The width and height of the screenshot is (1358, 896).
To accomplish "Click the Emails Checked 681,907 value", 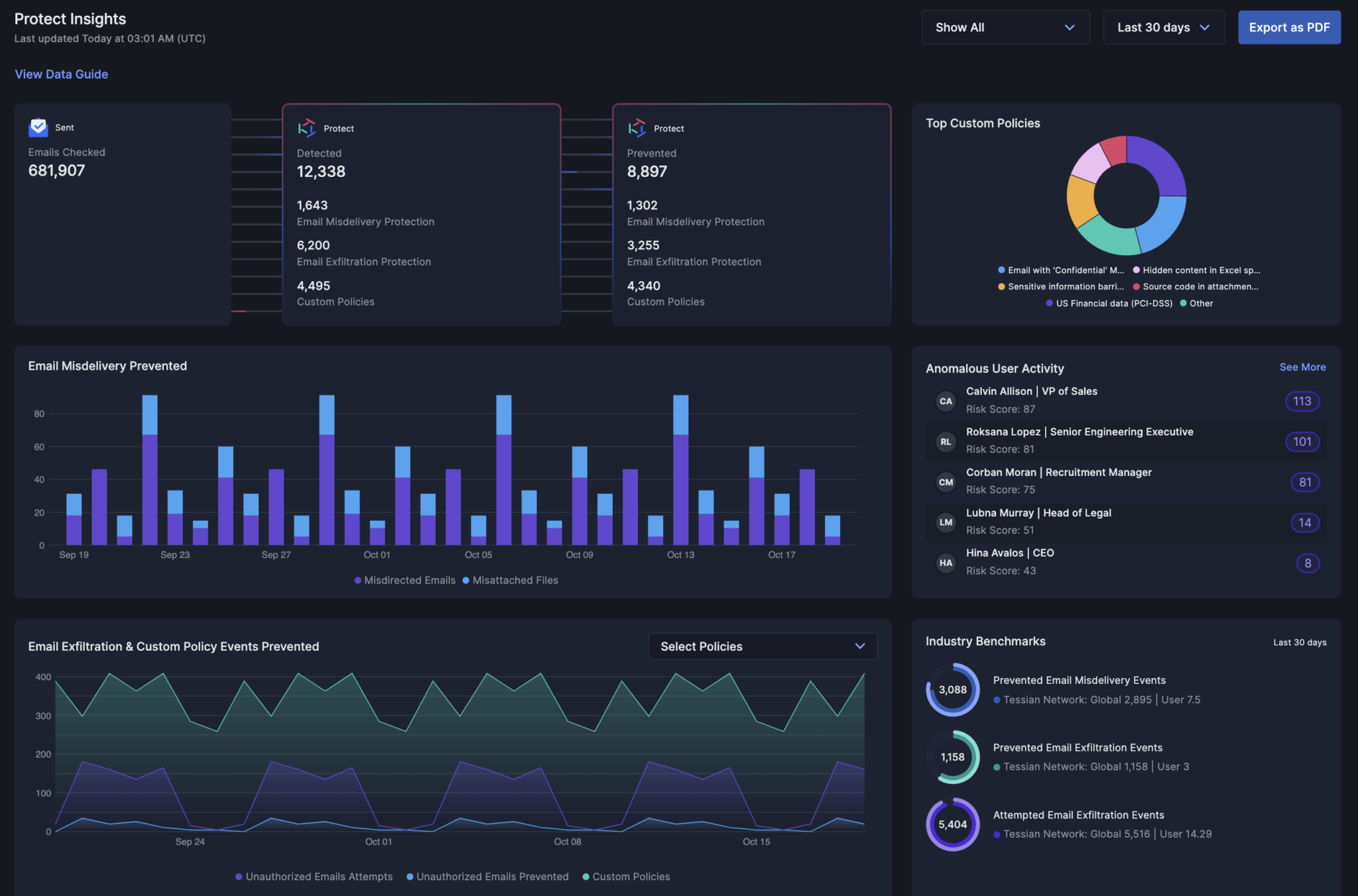I will pyautogui.click(x=56, y=170).
